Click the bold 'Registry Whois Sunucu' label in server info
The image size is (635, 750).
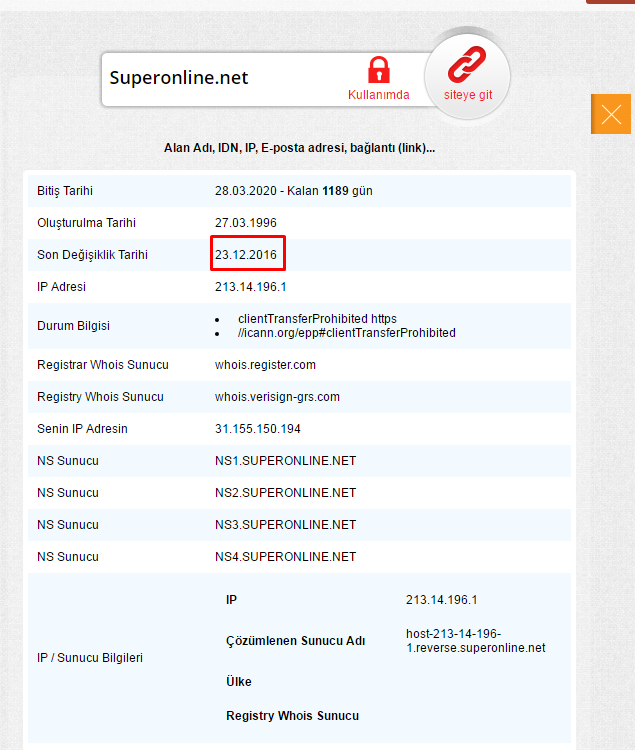(x=293, y=716)
